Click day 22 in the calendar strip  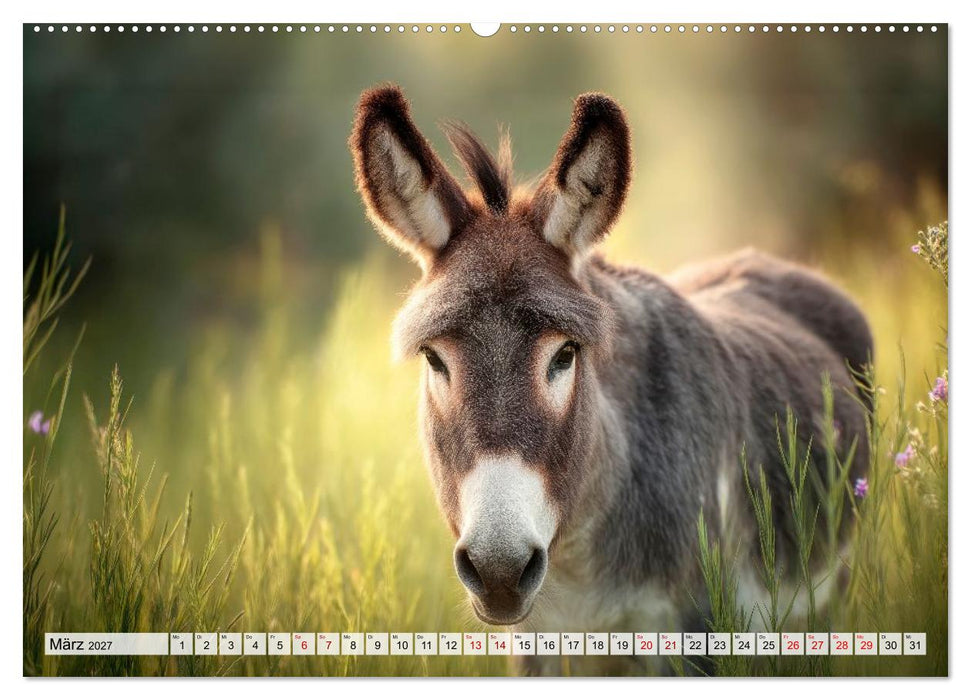695,644
